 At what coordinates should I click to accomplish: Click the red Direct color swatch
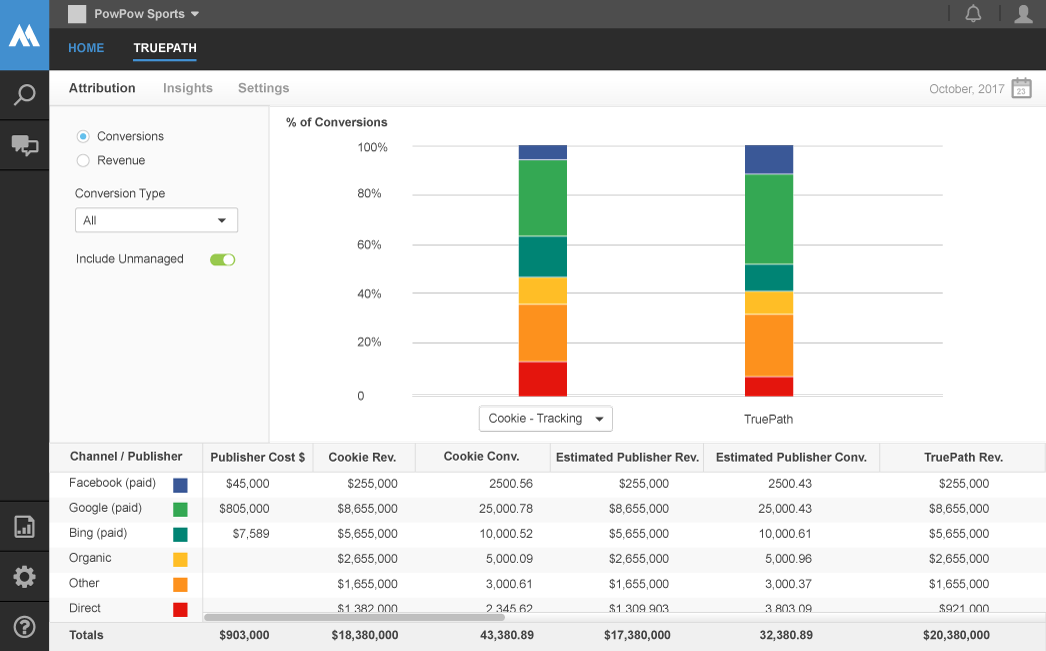180,610
